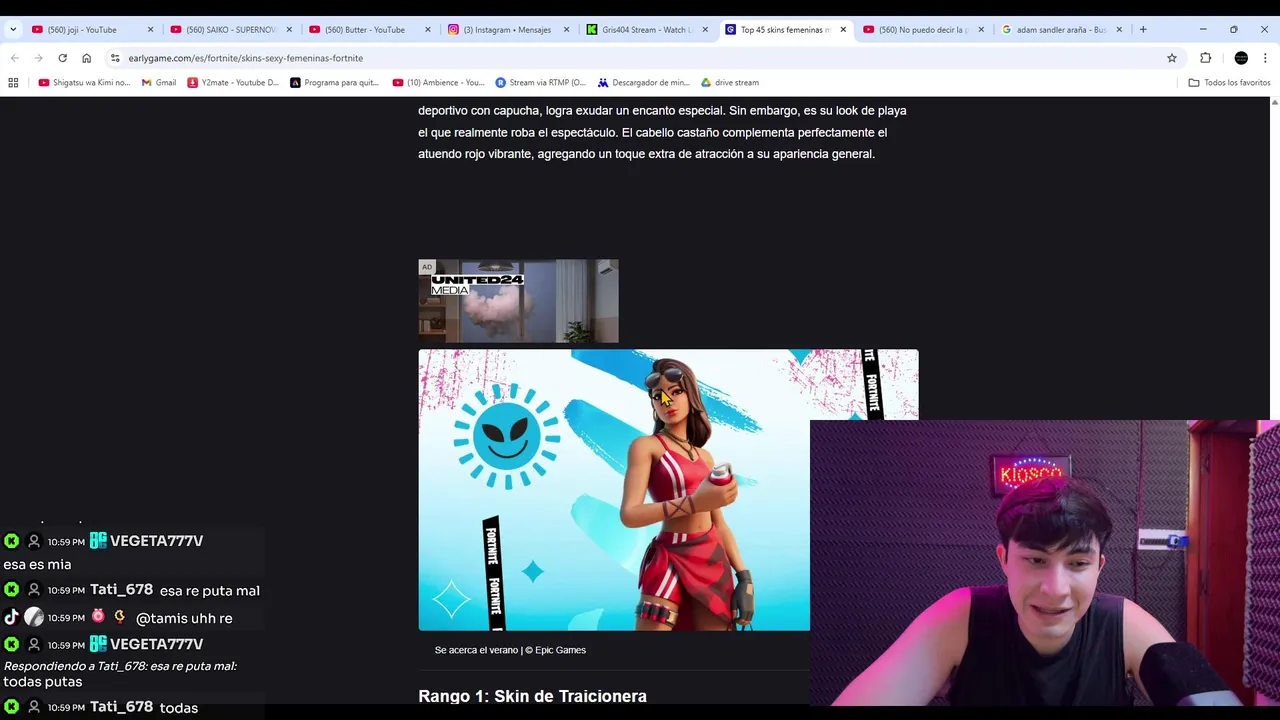Image resolution: width=1280 pixels, height=720 pixels.
Task: Open a new browser tab
Action: (1143, 29)
